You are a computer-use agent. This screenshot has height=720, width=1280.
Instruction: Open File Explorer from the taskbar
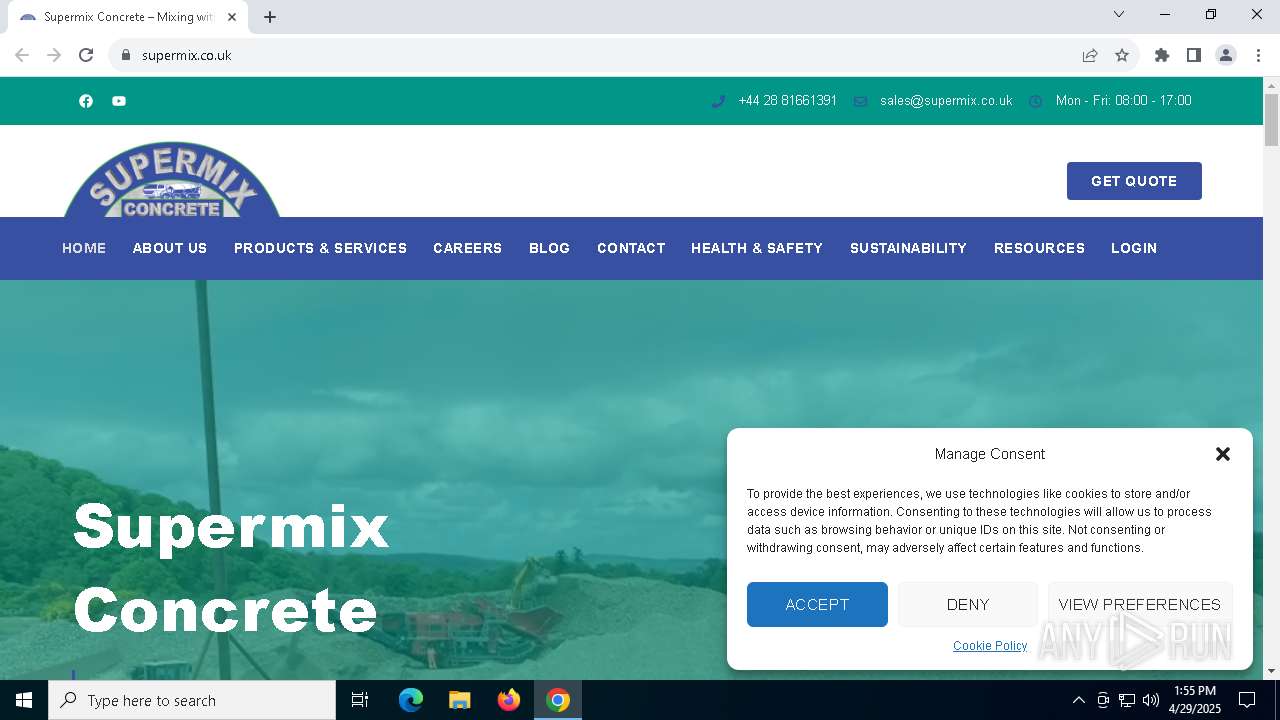coord(460,700)
